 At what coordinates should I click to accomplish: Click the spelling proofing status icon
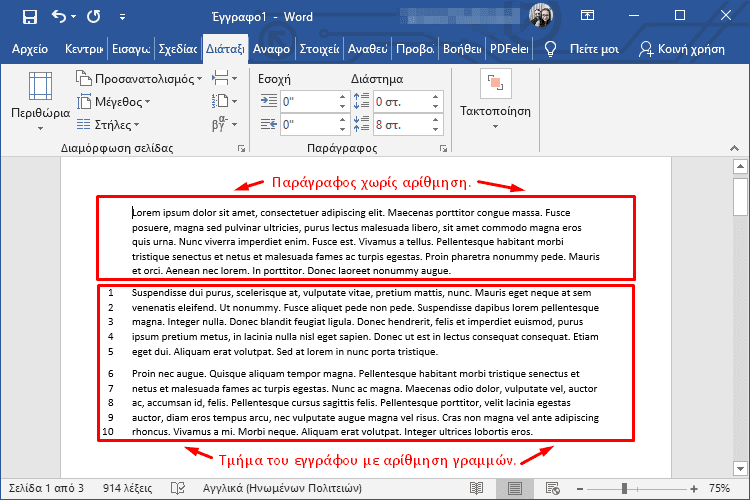click(x=178, y=488)
